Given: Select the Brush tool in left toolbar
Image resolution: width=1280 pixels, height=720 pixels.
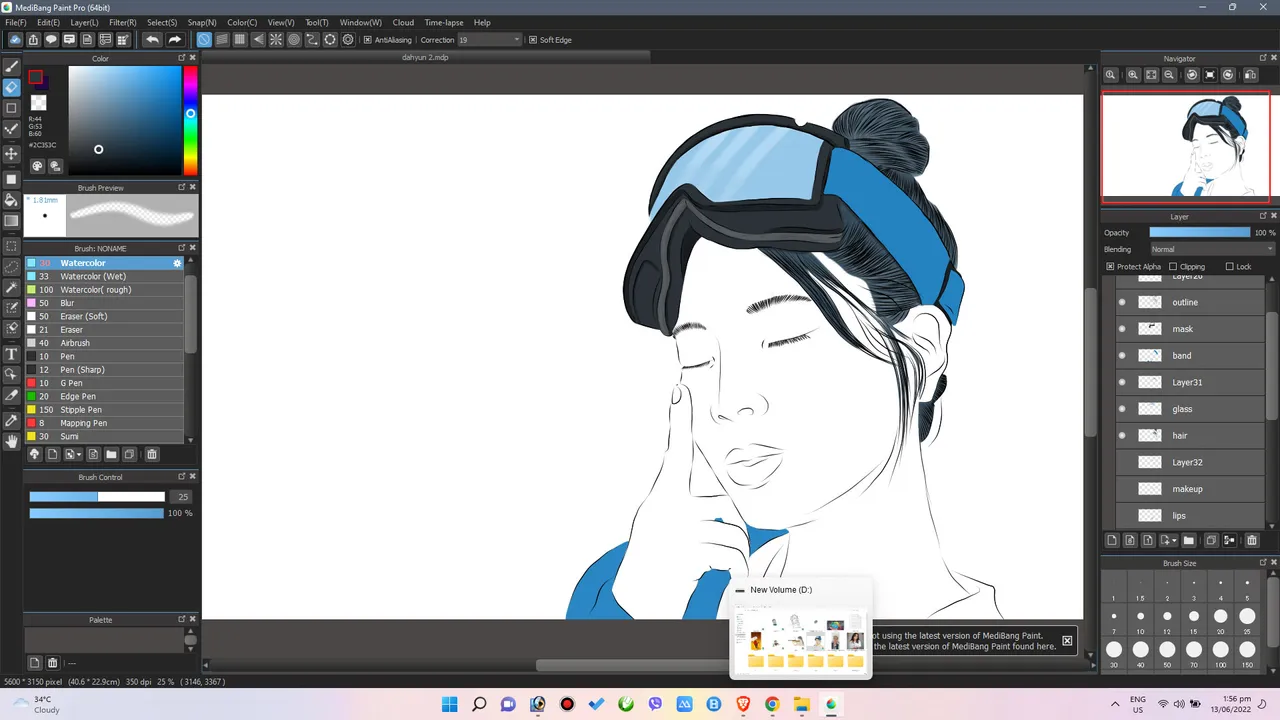Looking at the screenshot, I should pyautogui.click(x=11, y=66).
